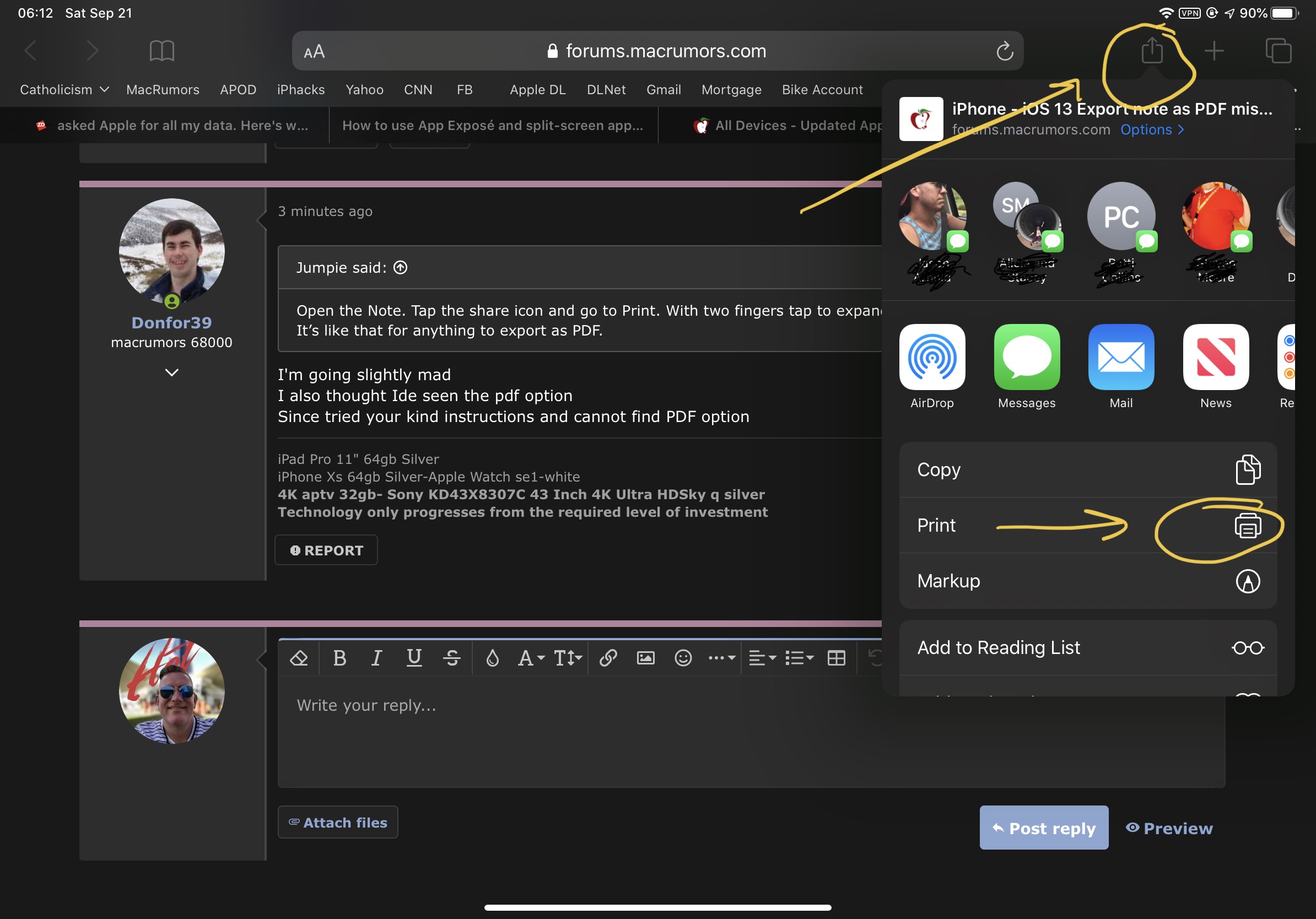Image resolution: width=1316 pixels, height=919 pixels.
Task: Toggle strikethrough formatting
Action: (452, 658)
